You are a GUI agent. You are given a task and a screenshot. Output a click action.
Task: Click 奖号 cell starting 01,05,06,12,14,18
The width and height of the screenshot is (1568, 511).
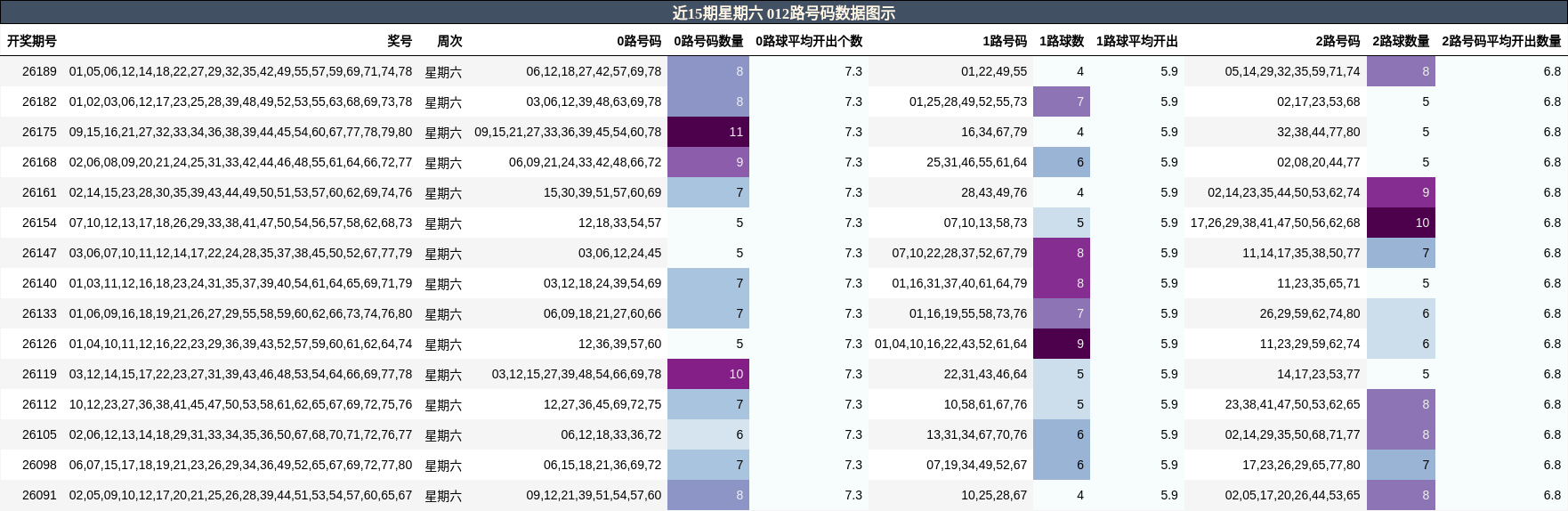tap(240, 71)
